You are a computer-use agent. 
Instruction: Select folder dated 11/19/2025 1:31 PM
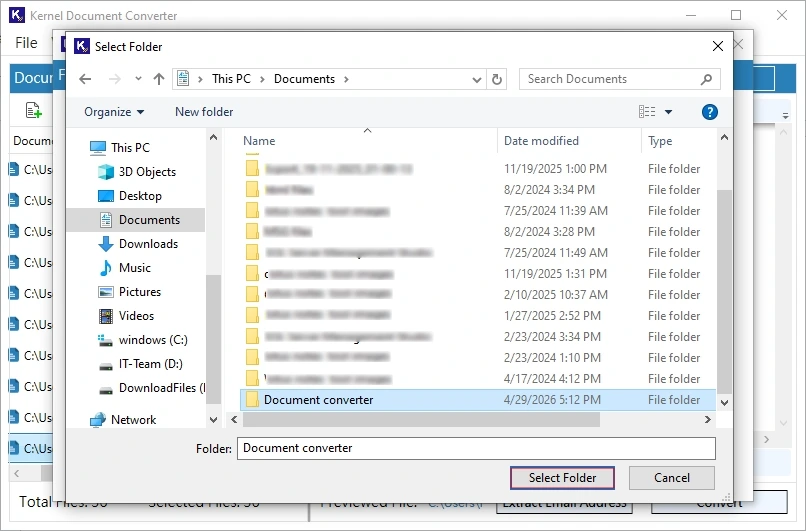tap(478, 274)
